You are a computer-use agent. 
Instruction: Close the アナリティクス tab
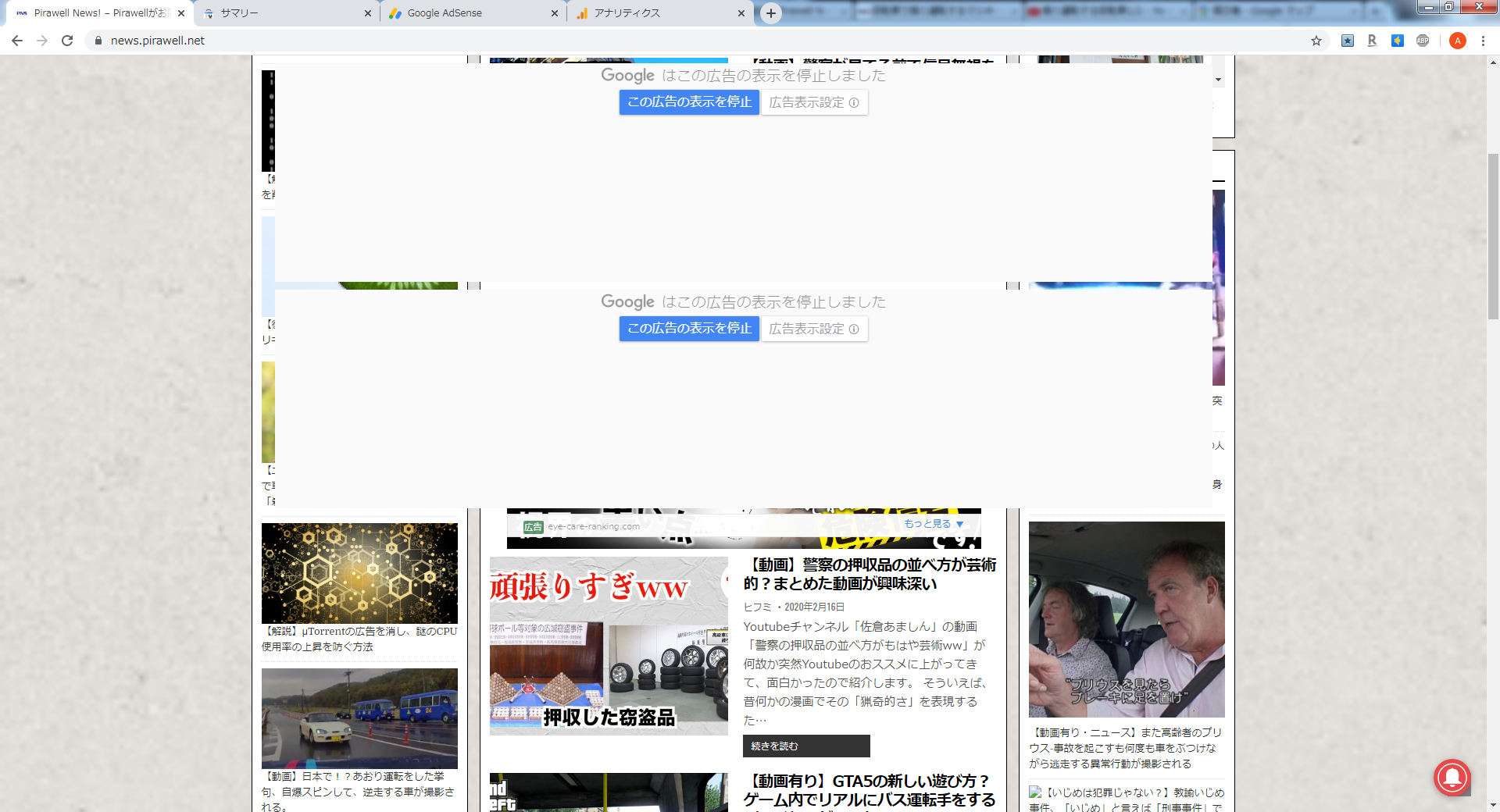[741, 13]
